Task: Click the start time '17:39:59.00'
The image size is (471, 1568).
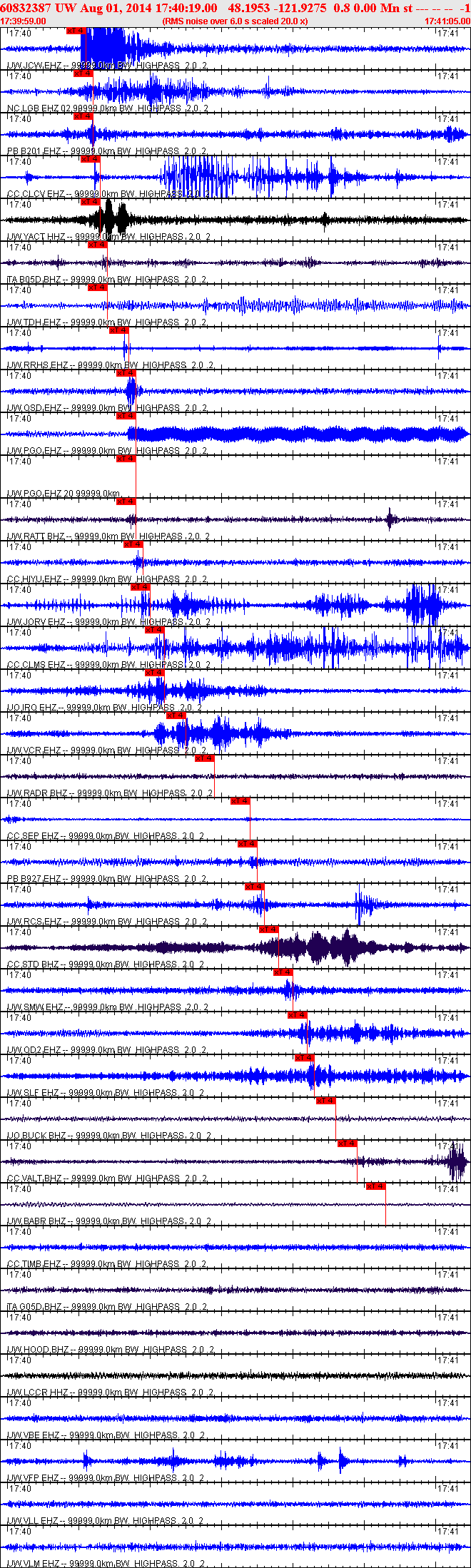Action: tap(24, 21)
